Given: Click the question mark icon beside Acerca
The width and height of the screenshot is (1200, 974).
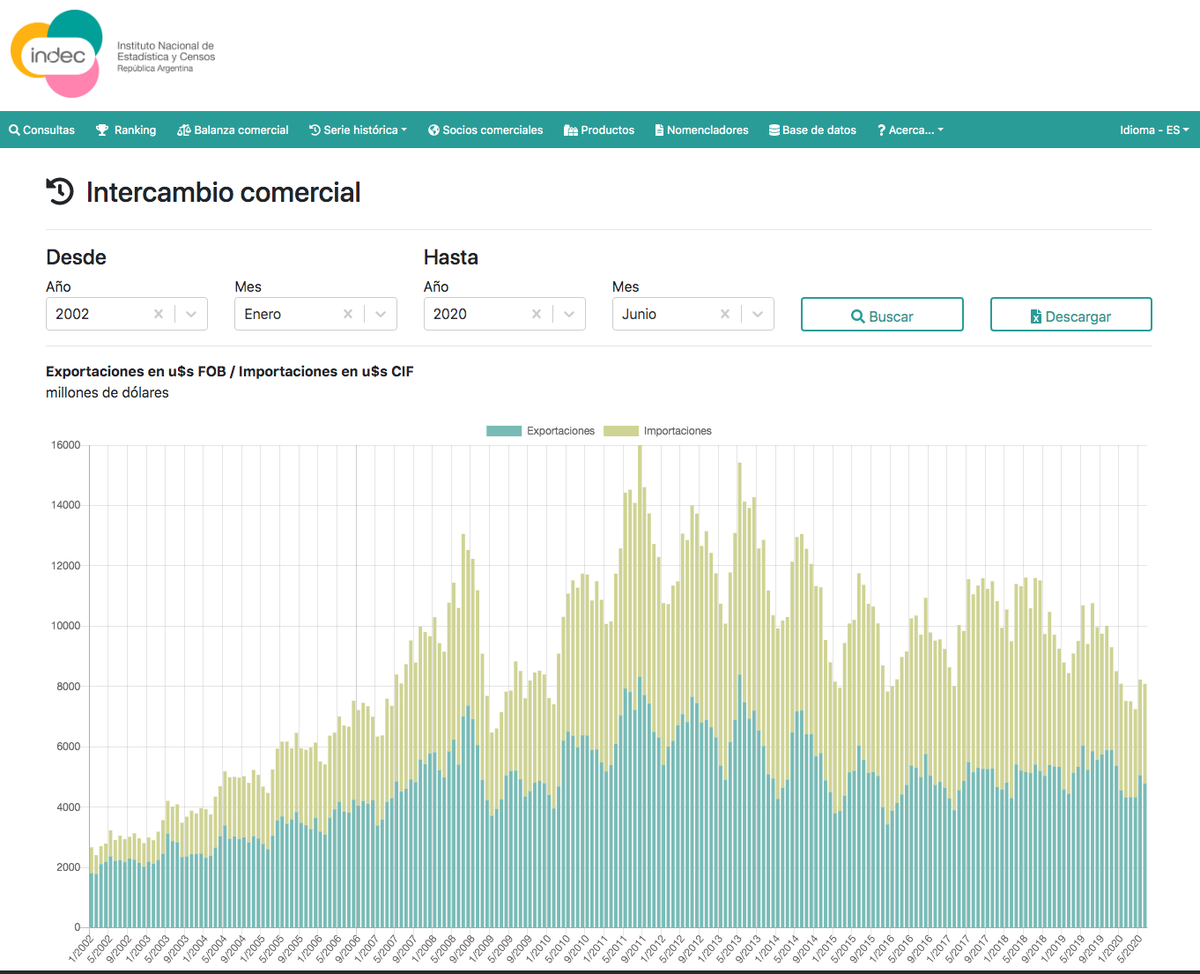Looking at the screenshot, I should (881, 130).
